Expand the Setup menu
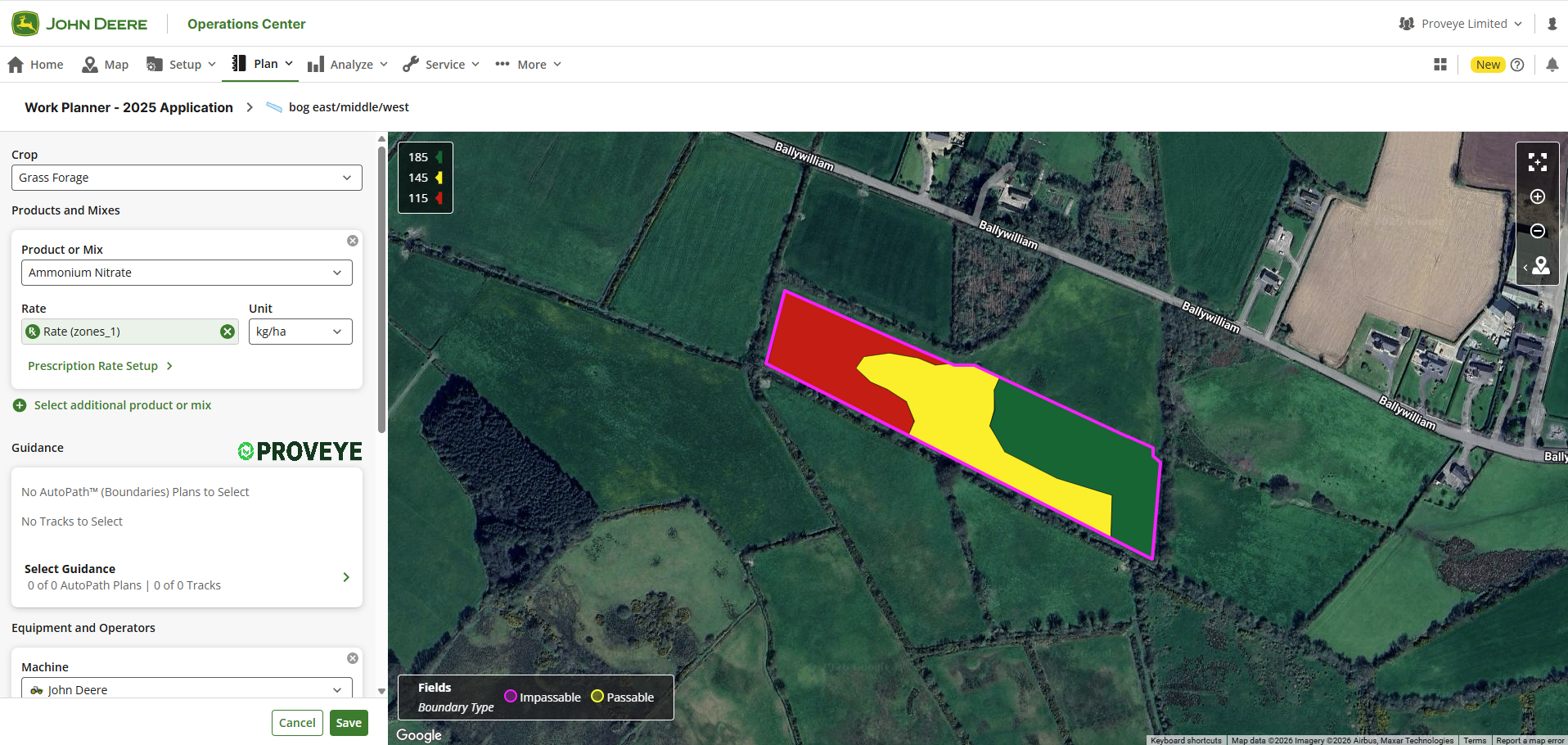The image size is (1568, 745). click(181, 65)
